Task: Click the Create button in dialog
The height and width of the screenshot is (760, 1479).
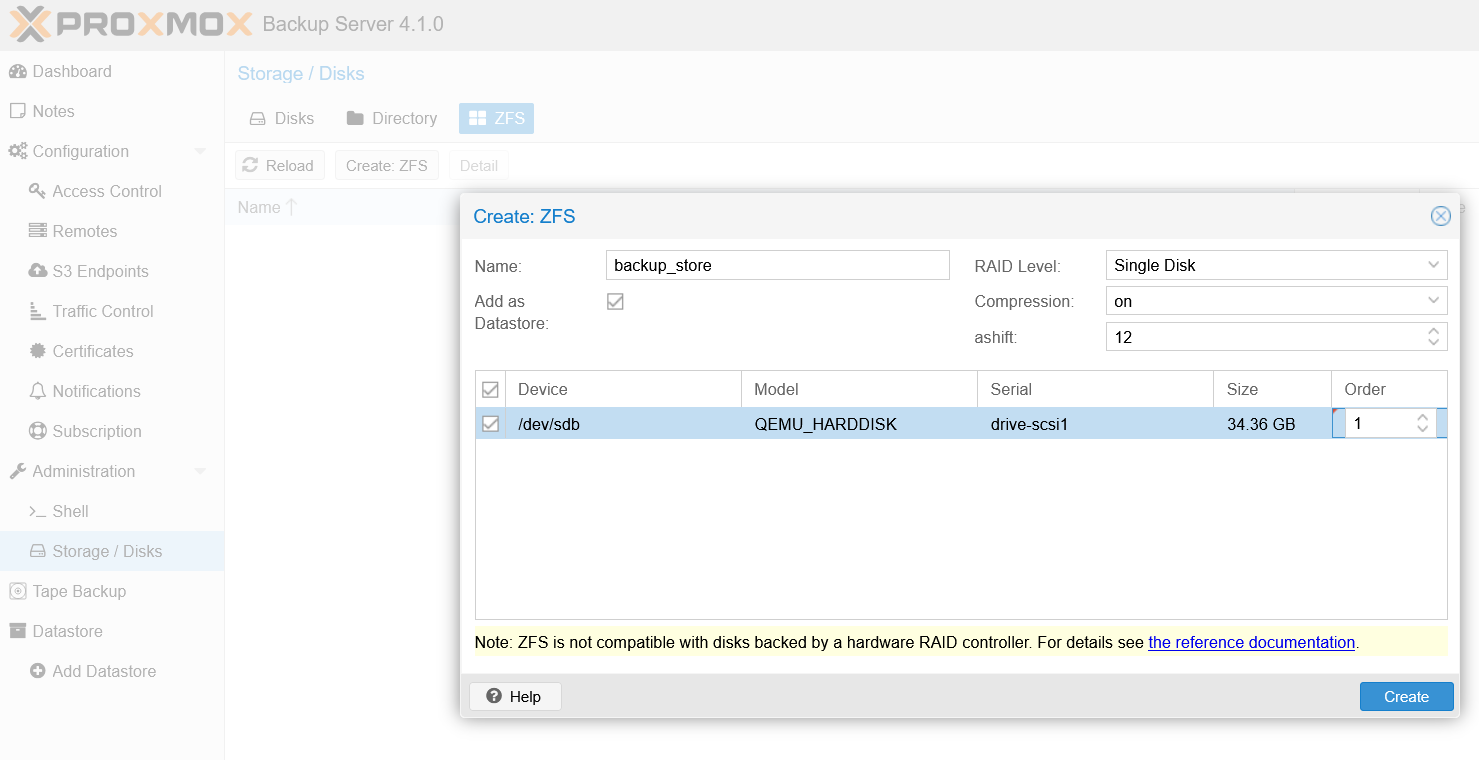Action: tap(1406, 697)
